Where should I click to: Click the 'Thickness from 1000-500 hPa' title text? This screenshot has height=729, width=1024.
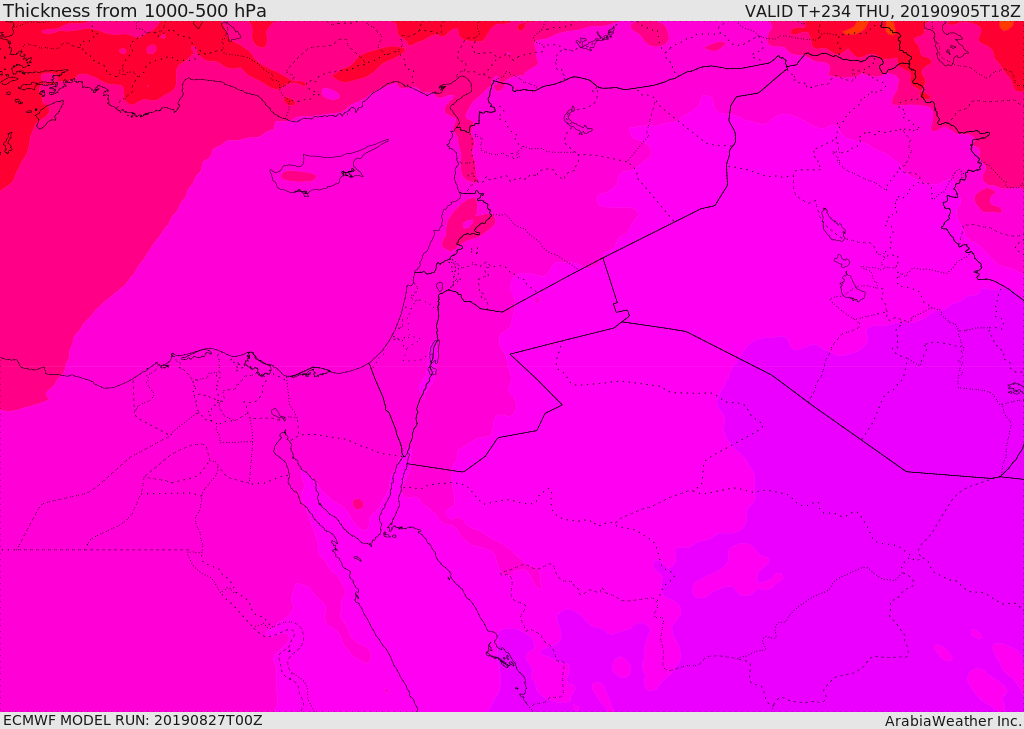point(135,10)
